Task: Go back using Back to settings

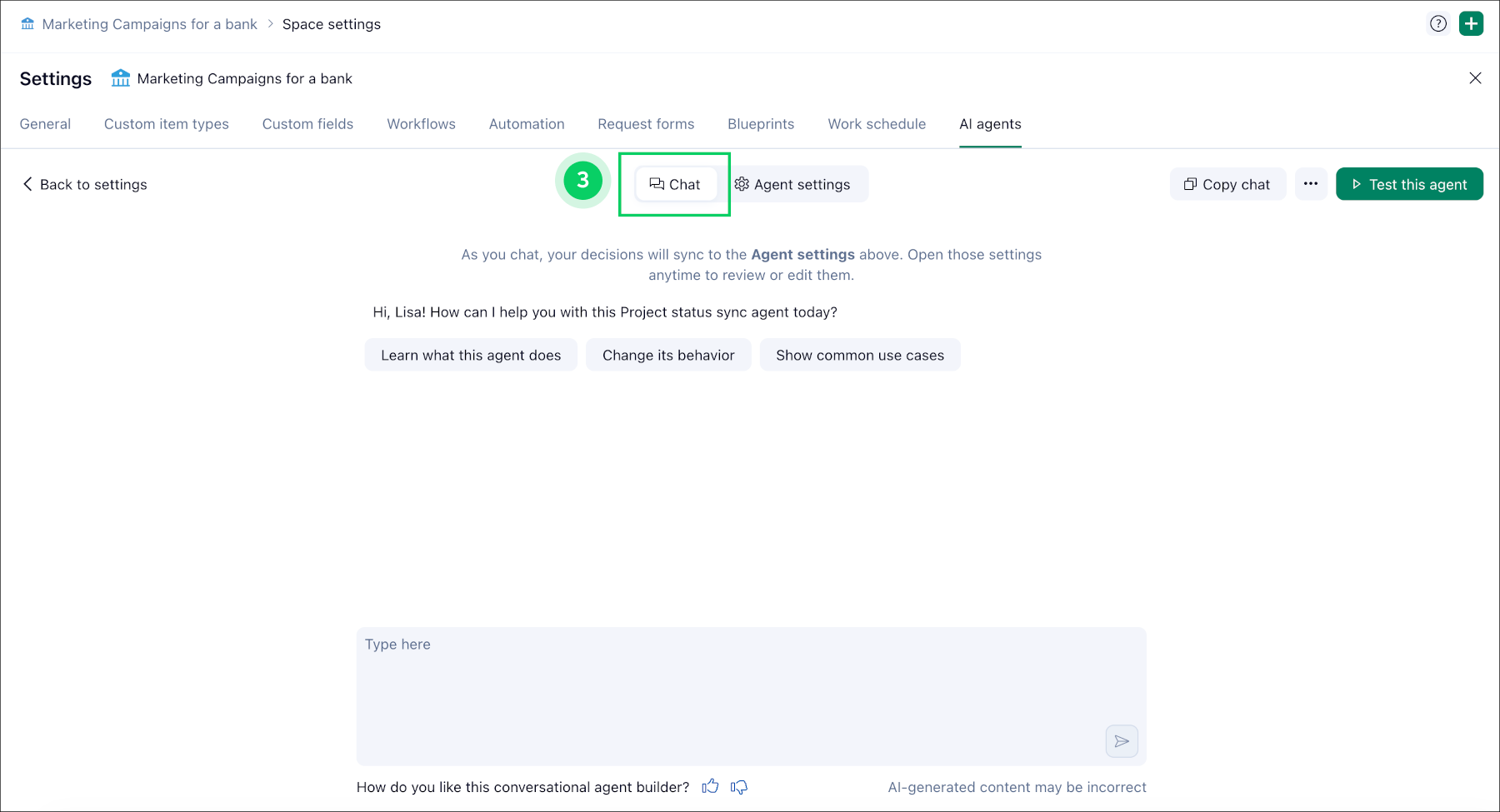Action: point(85,184)
